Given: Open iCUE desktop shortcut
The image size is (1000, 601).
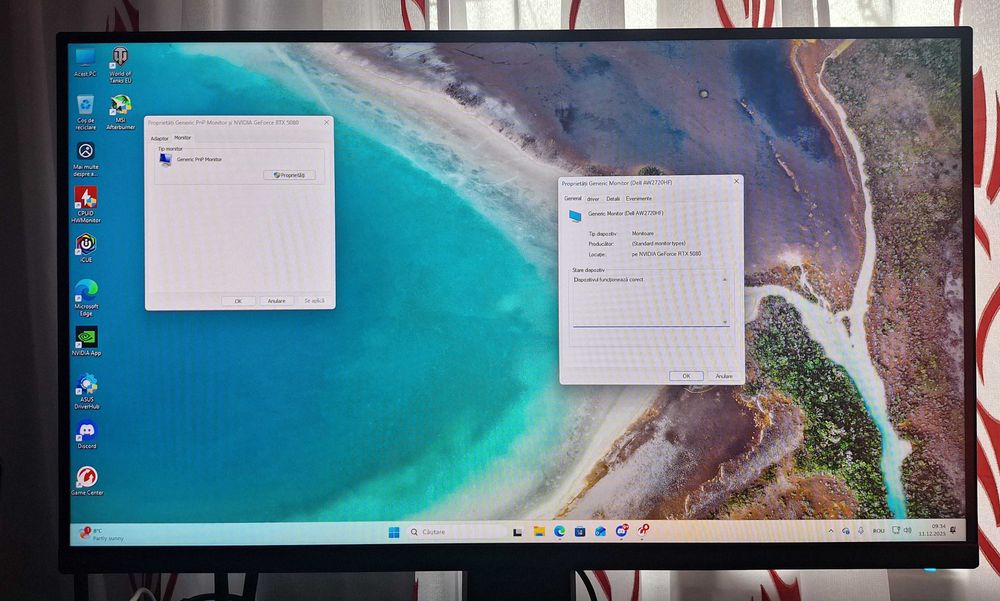Looking at the screenshot, I should tap(85, 248).
